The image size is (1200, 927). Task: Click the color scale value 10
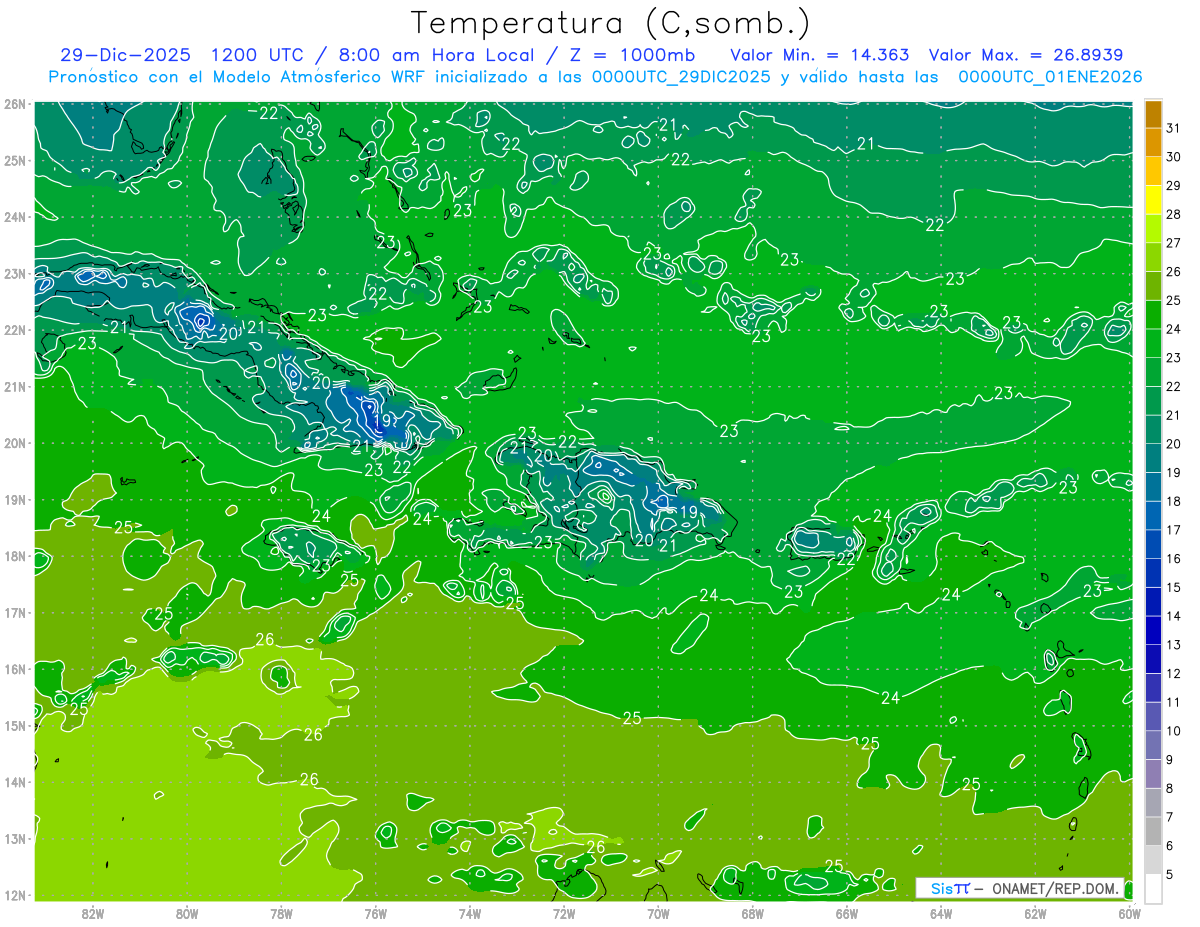[1174, 731]
